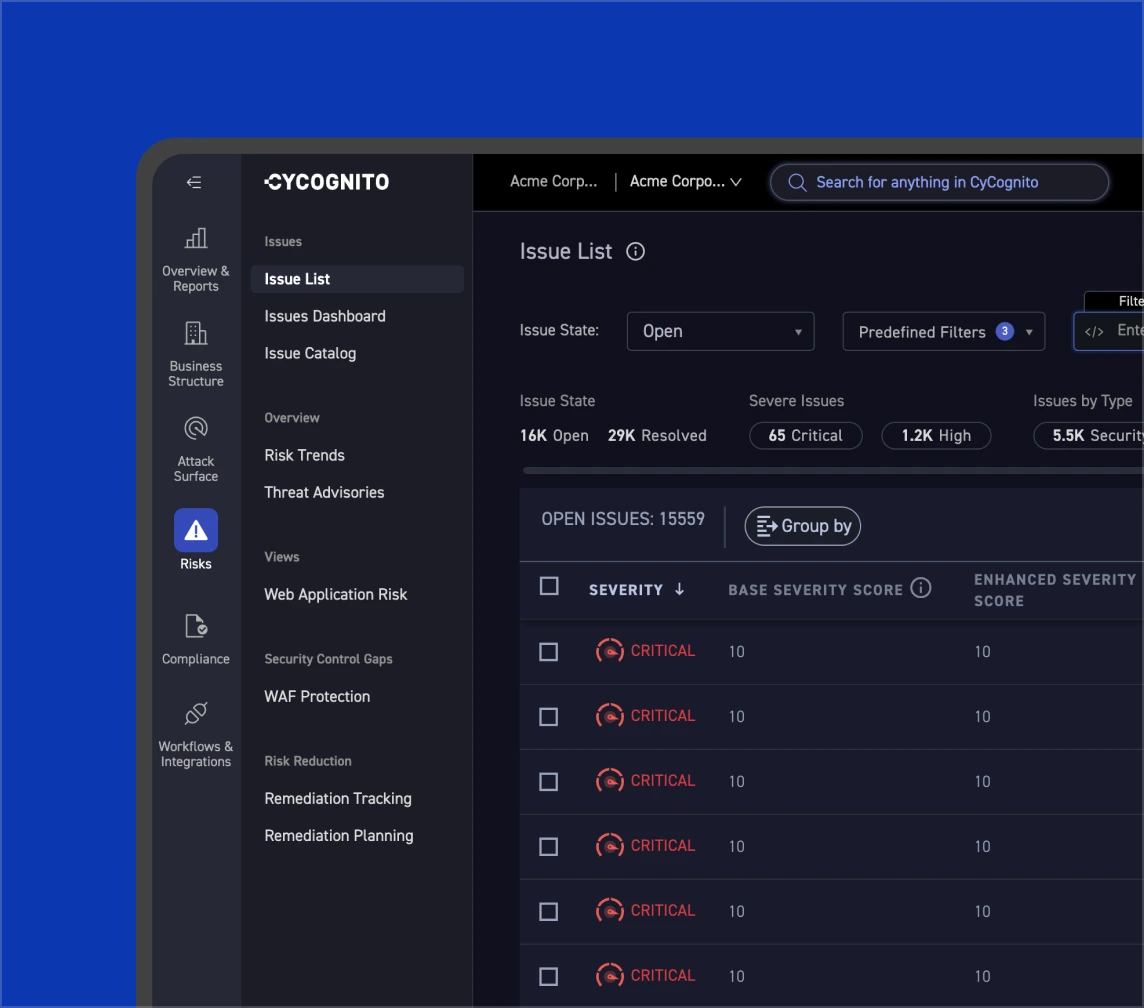Open the Threat Advisories page

(323, 492)
